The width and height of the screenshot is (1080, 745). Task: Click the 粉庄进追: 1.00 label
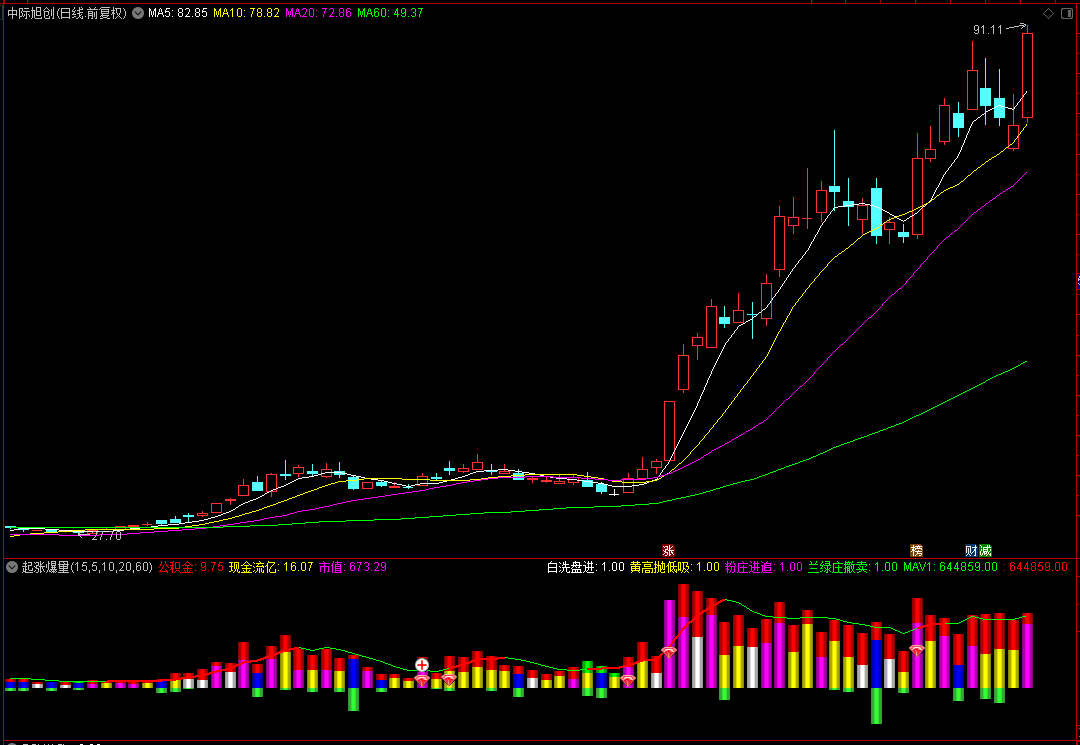[x=764, y=567]
